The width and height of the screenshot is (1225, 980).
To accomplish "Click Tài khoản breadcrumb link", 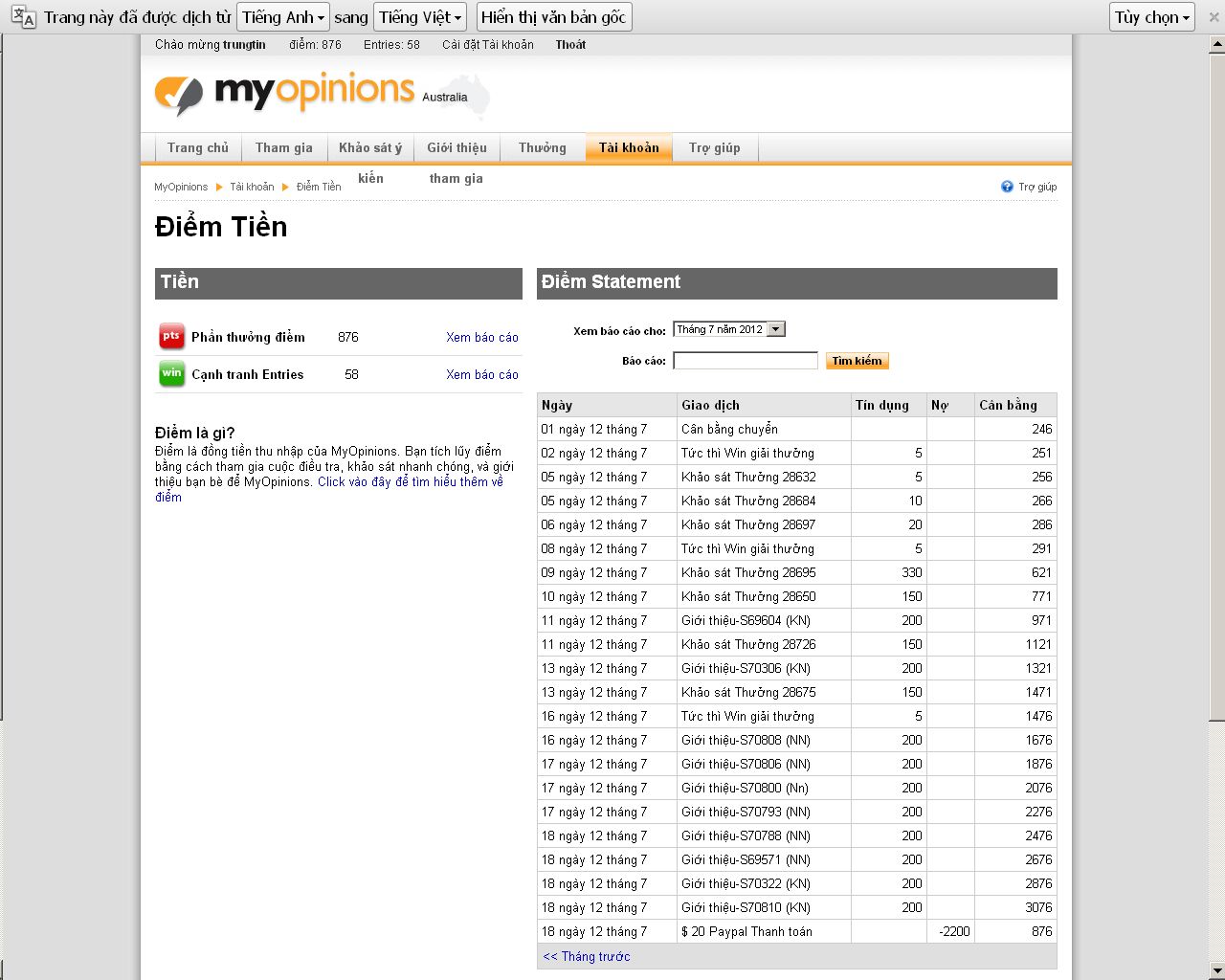I will [252, 187].
